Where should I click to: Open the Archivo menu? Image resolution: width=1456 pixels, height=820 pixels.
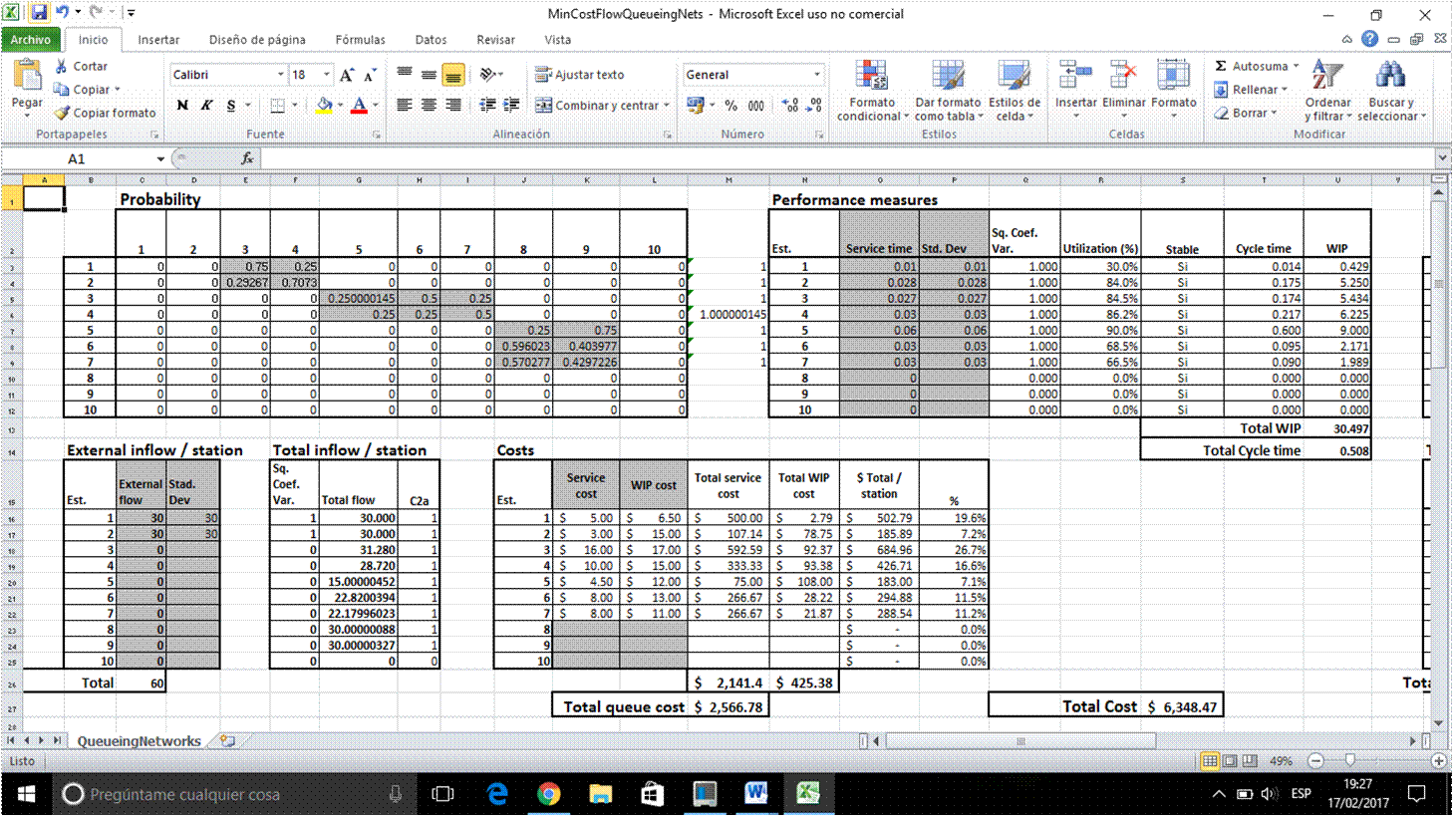(x=31, y=40)
